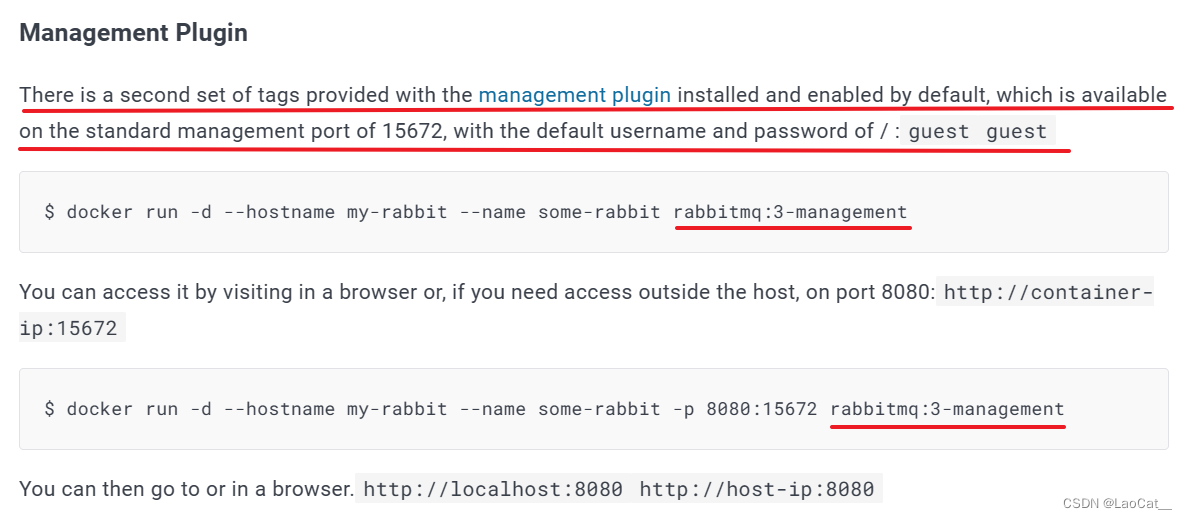
Task: Click the http://localhost:8080 URL text
Action: click(494, 489)
